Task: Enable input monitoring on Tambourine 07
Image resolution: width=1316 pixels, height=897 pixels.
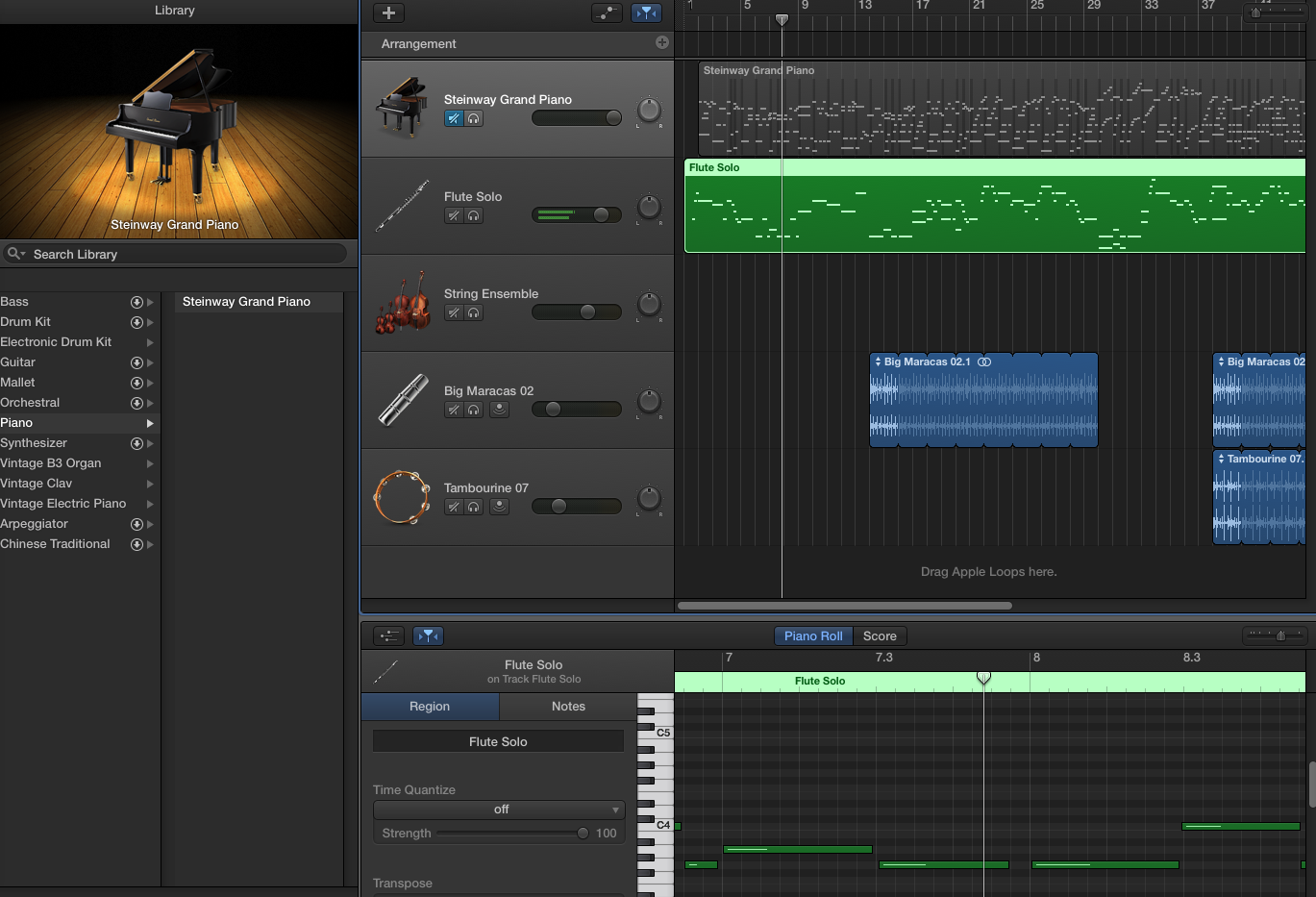Action: [499, 507]
